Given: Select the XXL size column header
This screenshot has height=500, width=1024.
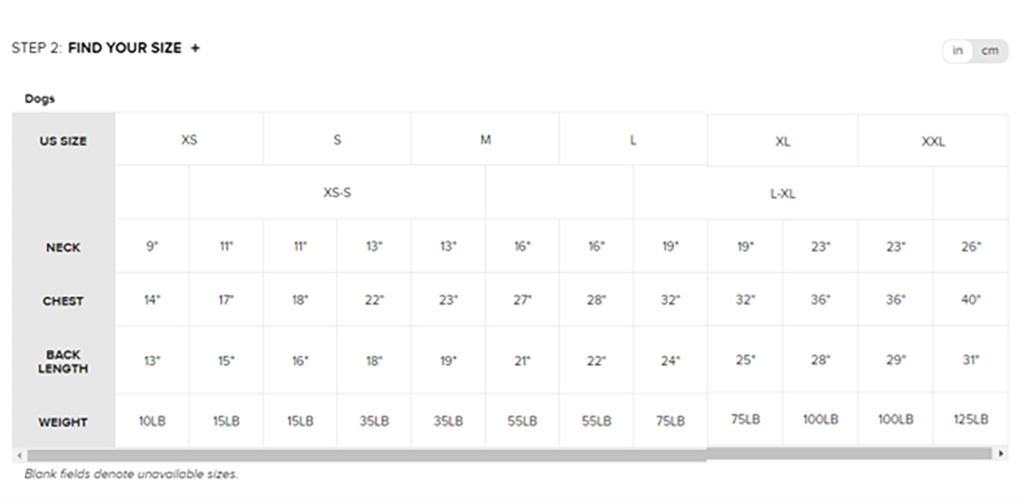Looking at the screenshot, I should (933, 142).
